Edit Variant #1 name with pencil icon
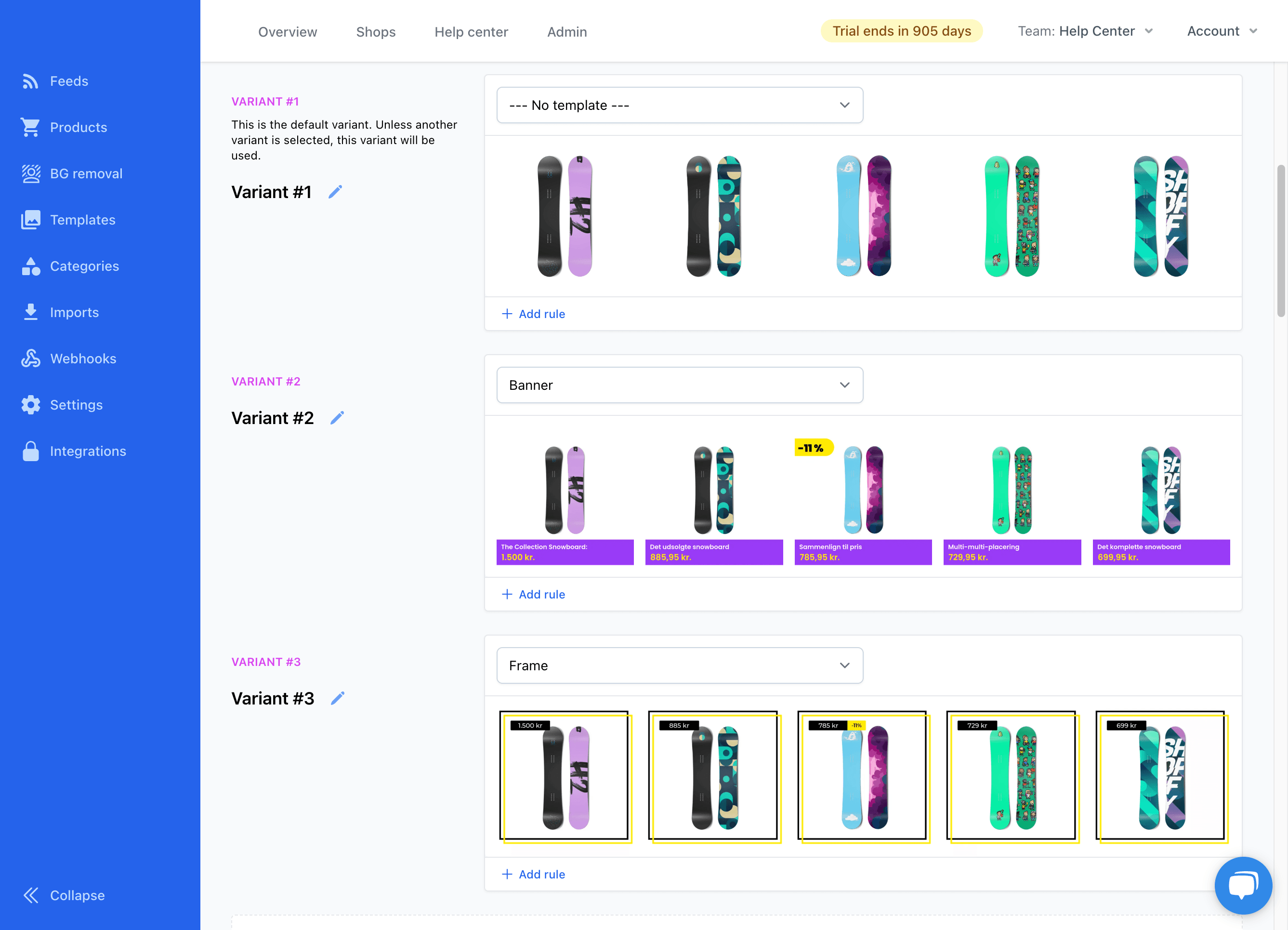 335,192
